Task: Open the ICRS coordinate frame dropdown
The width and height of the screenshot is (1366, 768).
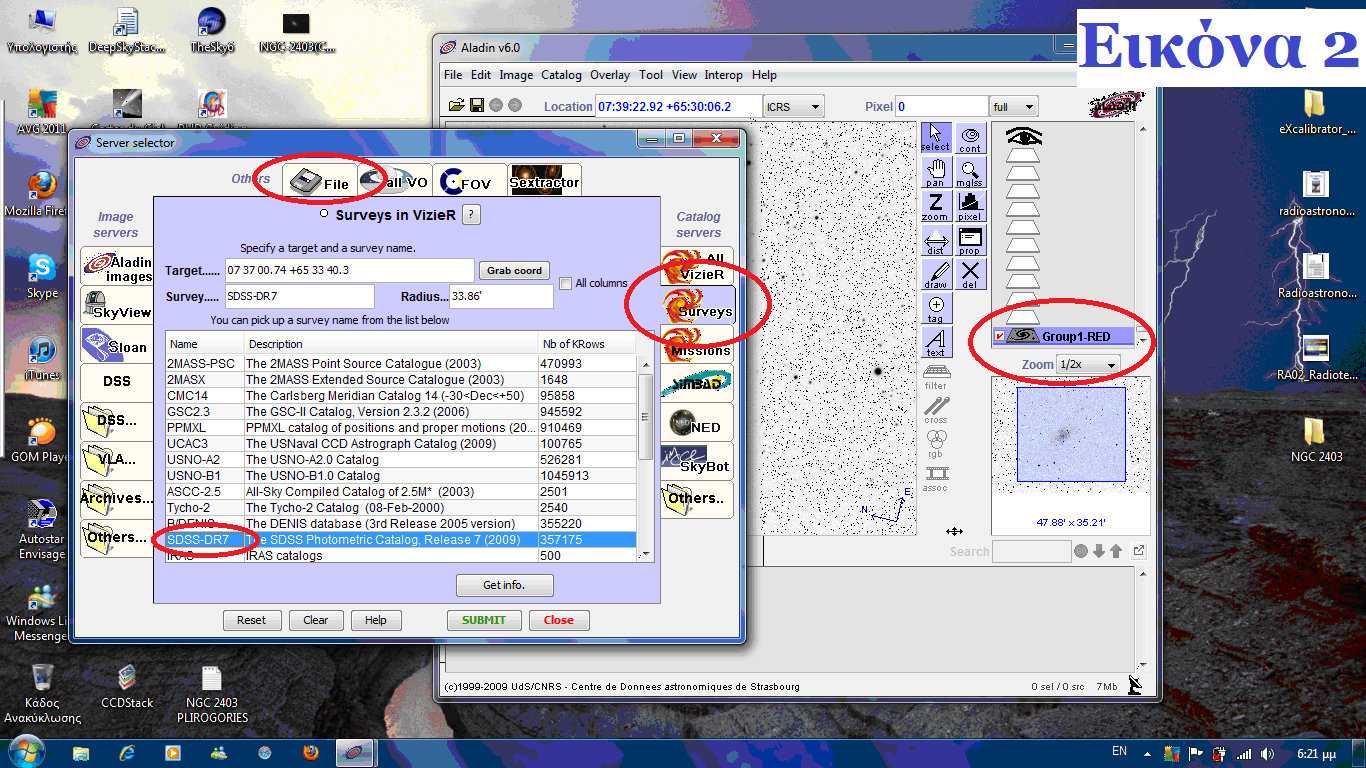Action: [x=793, y=106]
